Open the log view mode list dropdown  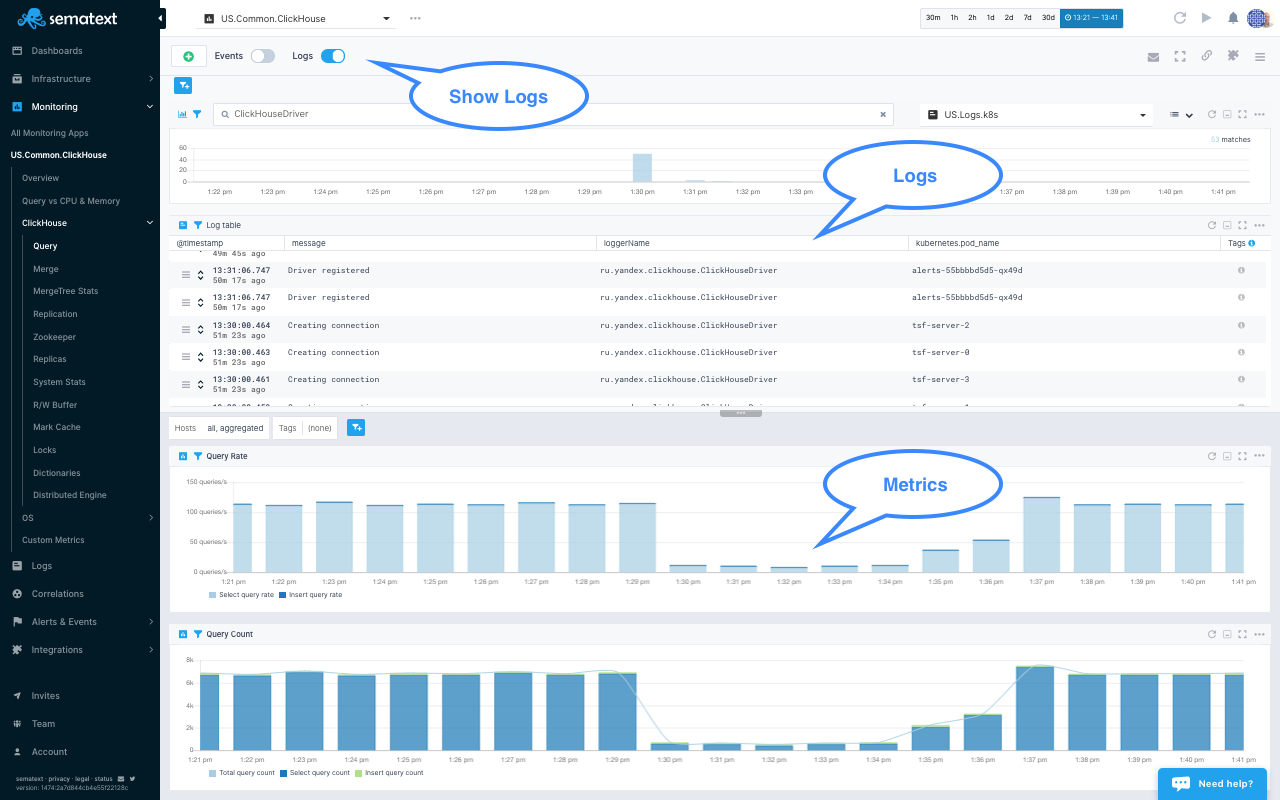tap(1181, 115)
